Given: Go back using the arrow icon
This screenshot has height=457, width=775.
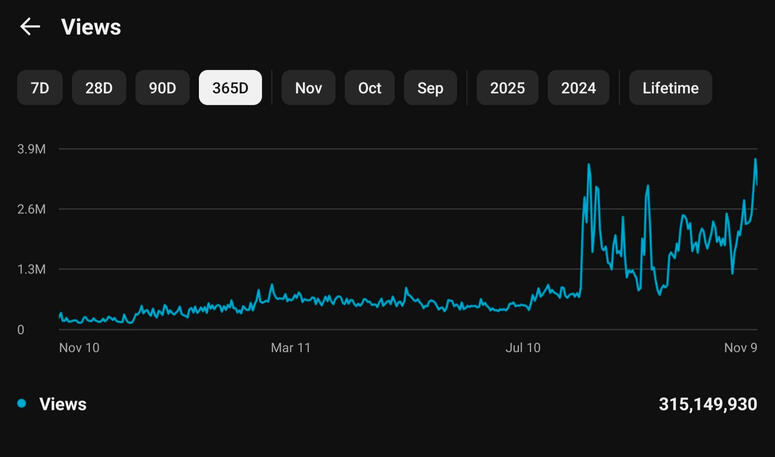Looking at the screenshot, I should pyautogui.click(x=30, y=27).
